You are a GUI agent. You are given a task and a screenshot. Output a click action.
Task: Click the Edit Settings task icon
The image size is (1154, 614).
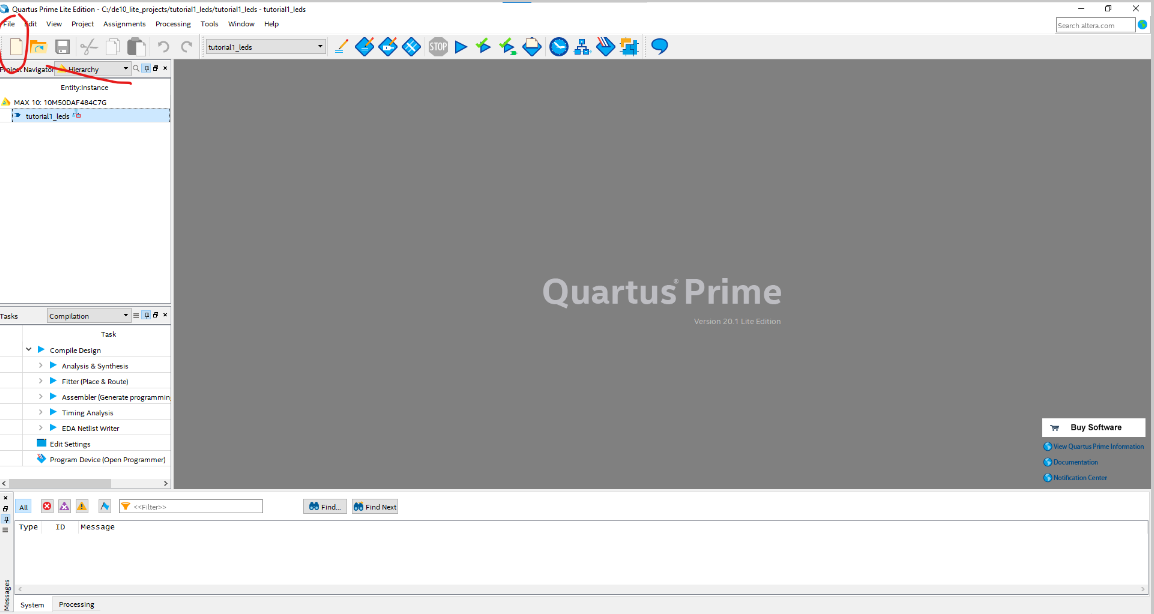41,443
